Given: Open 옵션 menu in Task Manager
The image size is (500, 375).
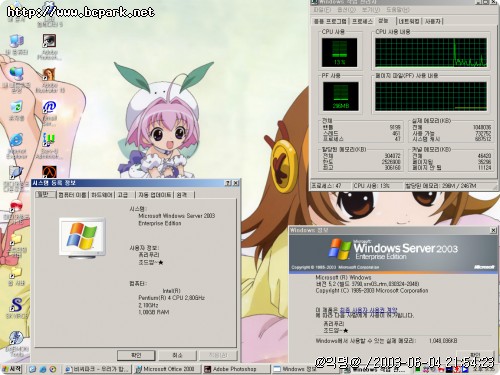Looking at the screenshot, I should (347, 10).
